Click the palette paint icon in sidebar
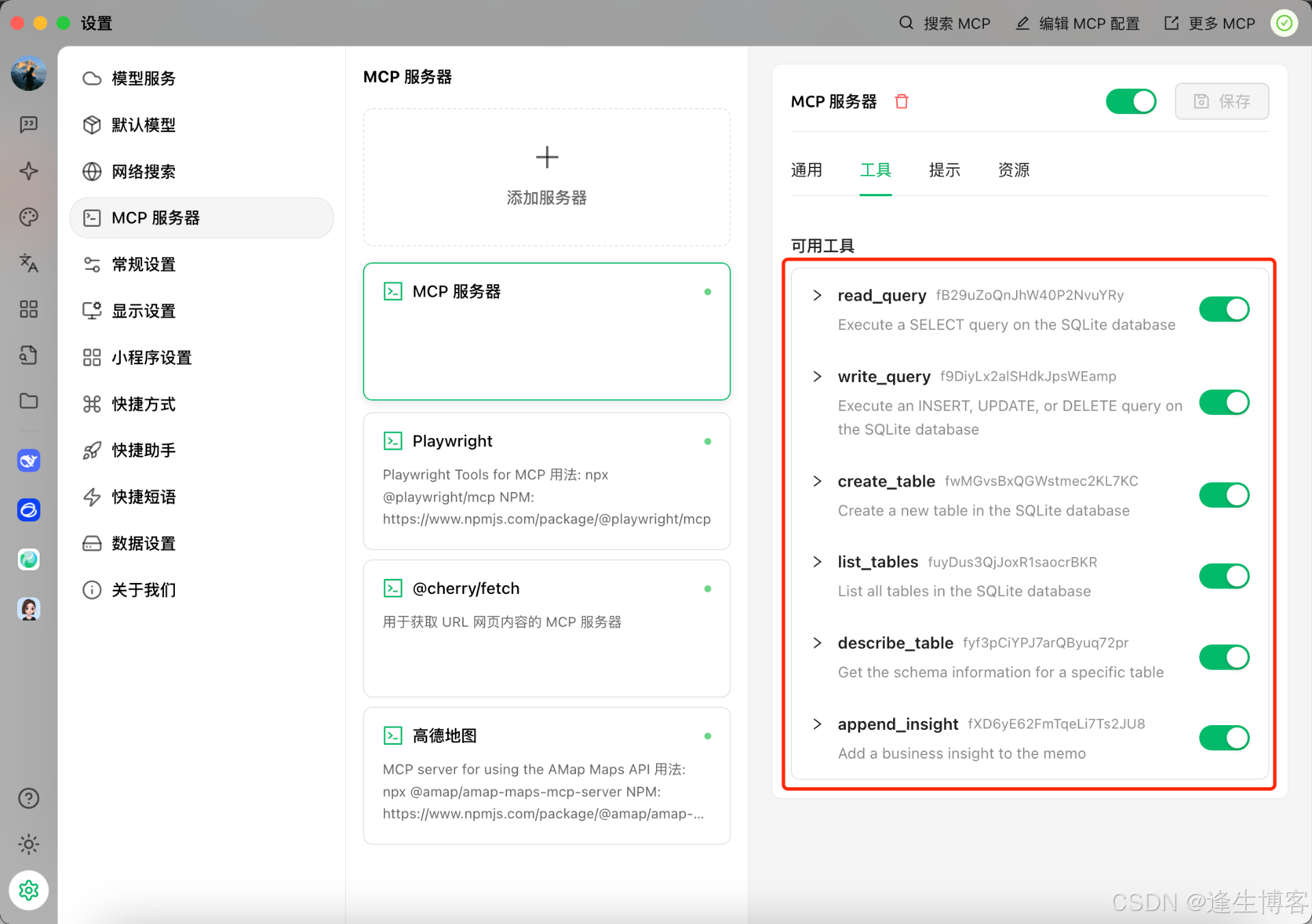The width and height of the screenshot is (1312, 924). [x=29, y=217]
